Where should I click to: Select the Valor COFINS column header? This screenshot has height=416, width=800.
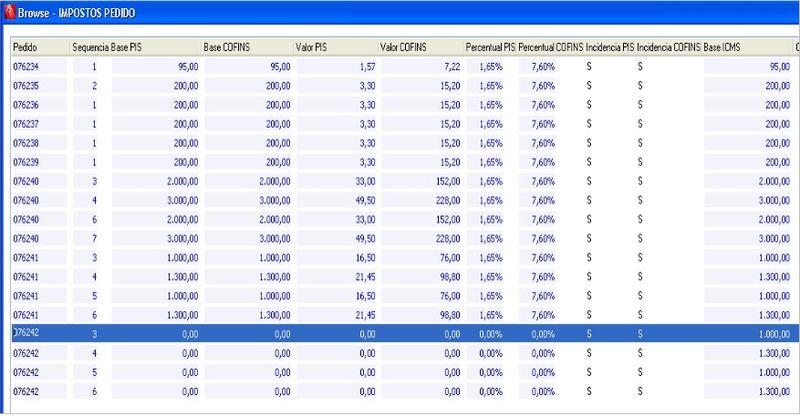pyautogui.click(x=406, y=47)
